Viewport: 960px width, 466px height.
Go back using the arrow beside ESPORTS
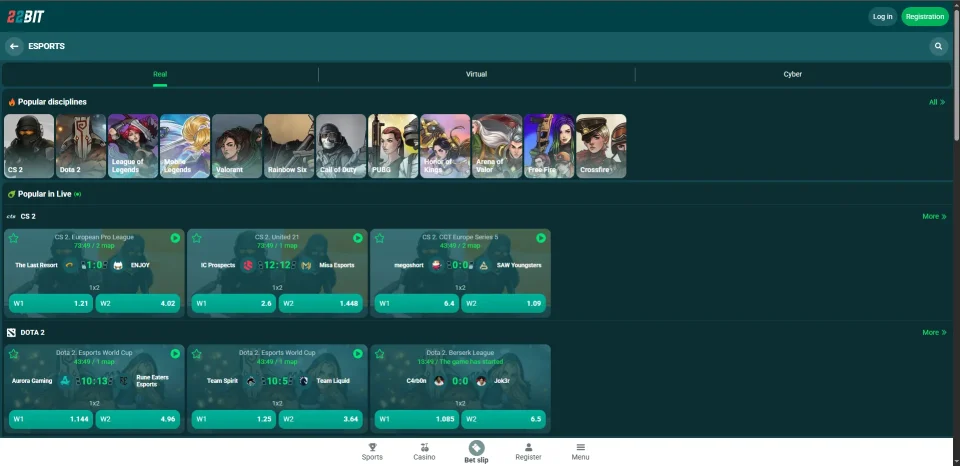[x=14, y=46]
